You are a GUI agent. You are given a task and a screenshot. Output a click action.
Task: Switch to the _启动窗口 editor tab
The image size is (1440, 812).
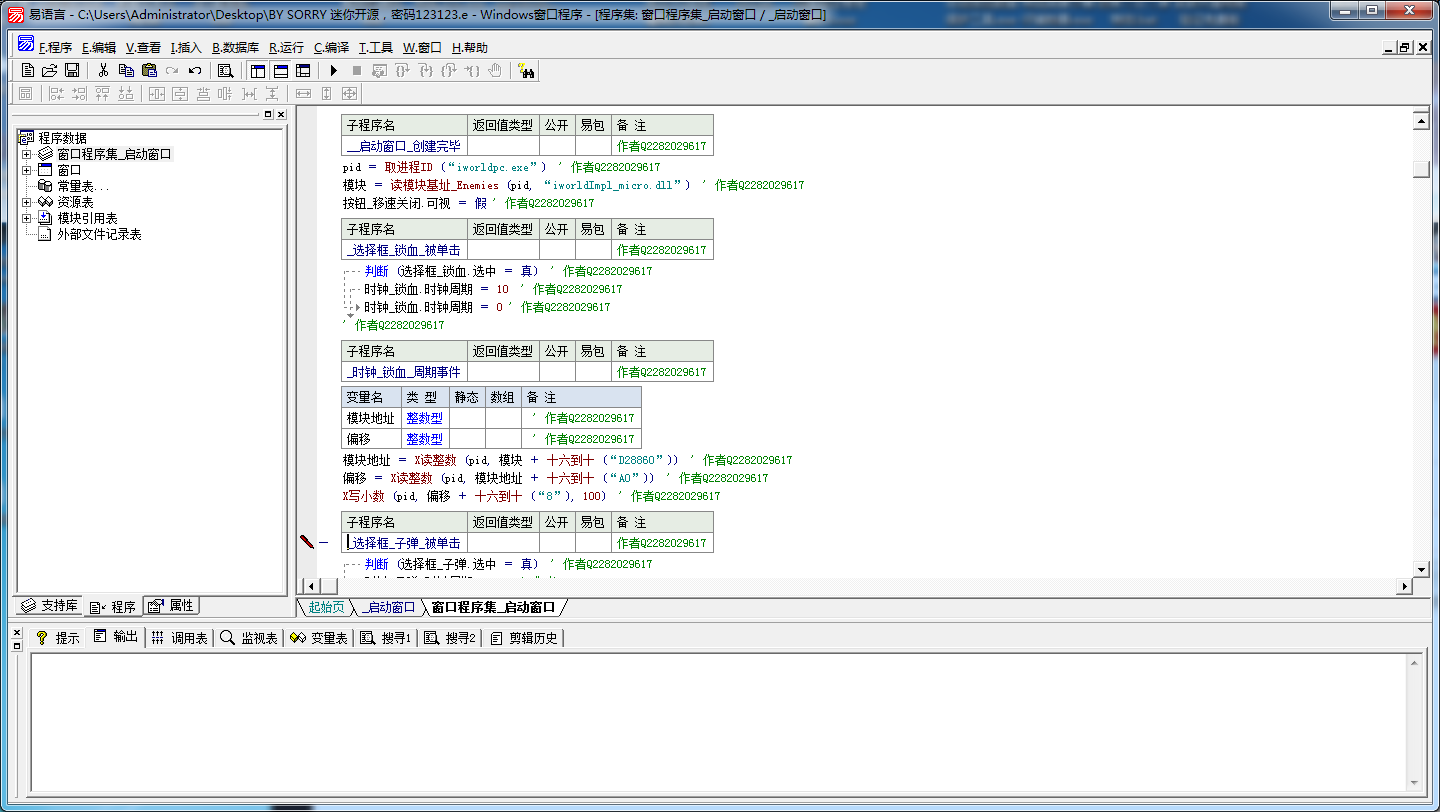[388, 607]
